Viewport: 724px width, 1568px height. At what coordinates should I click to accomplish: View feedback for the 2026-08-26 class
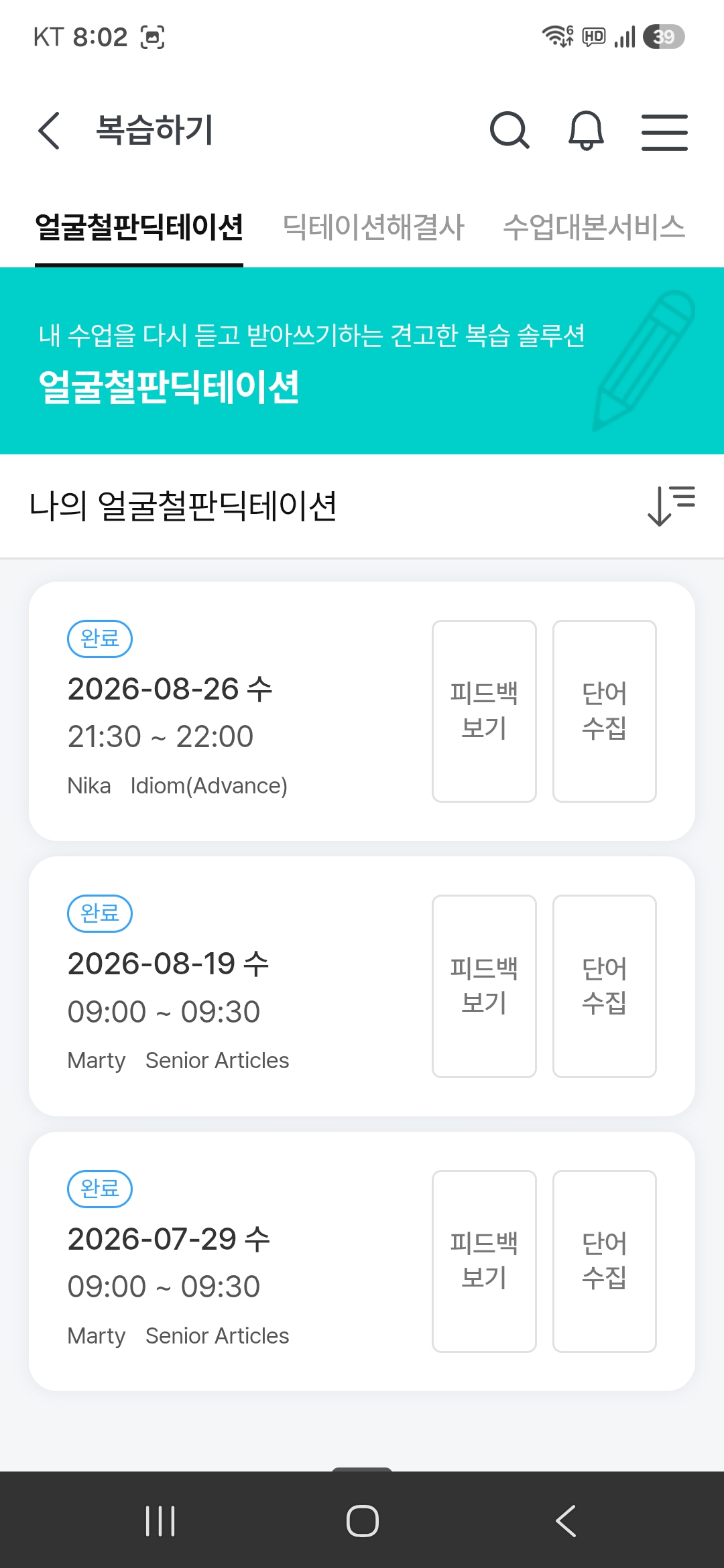point(484,711)
